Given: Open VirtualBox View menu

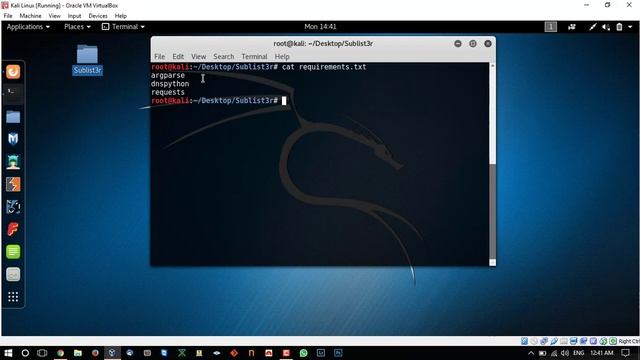Looking at the screenshot, I should tap(54, 16).
